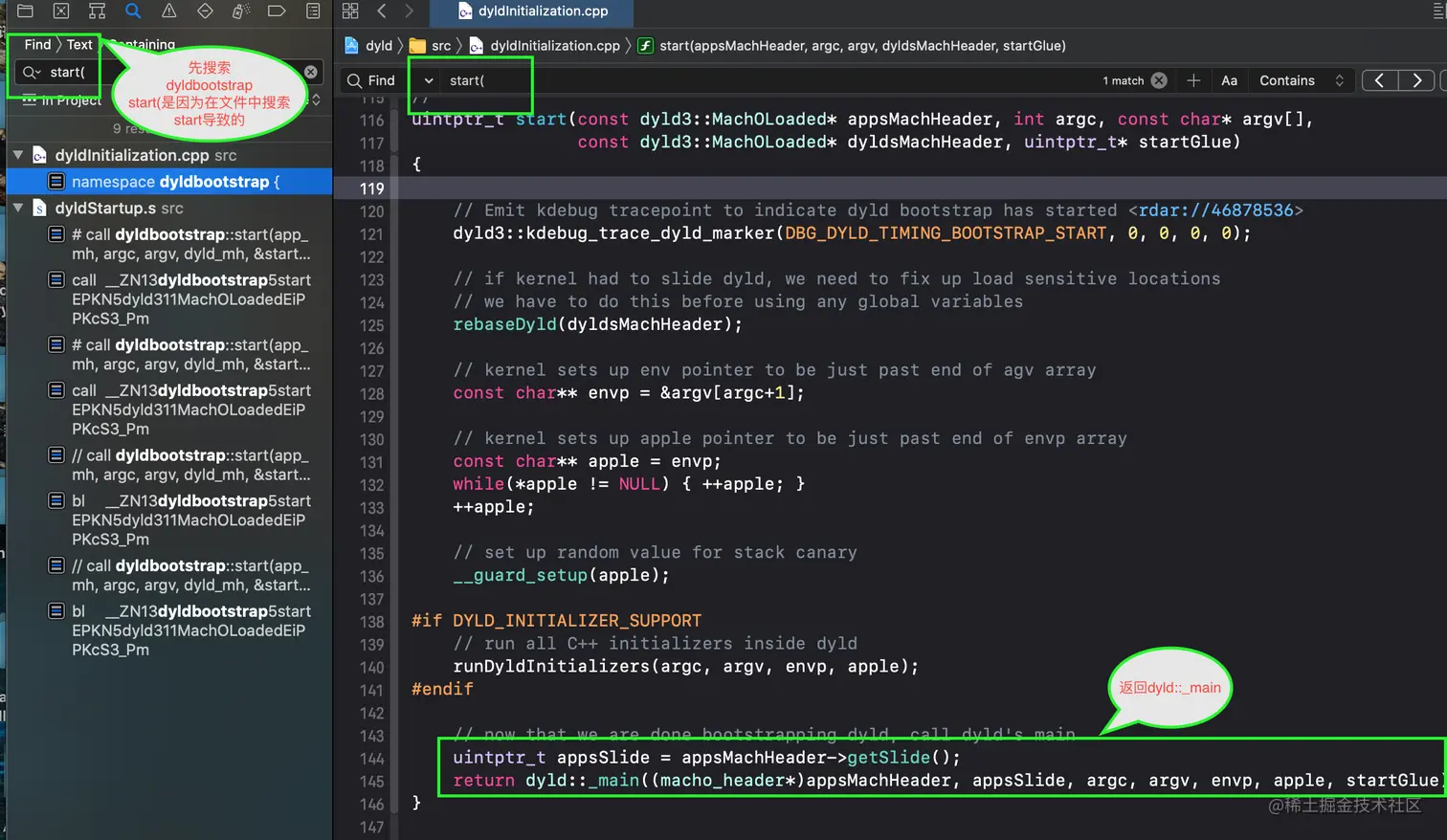Open the navigator search options magnifier menu

tap(32, 72)
